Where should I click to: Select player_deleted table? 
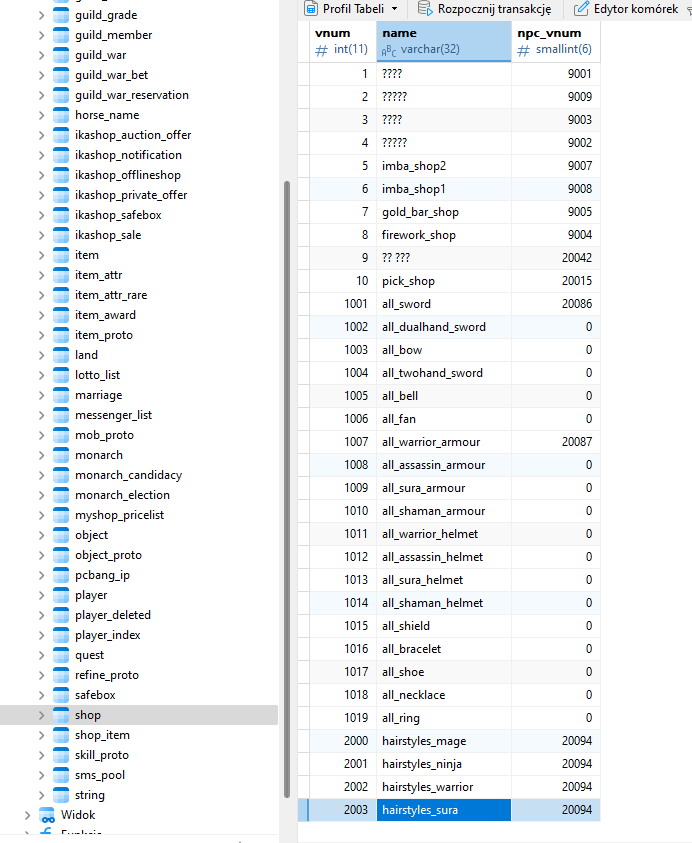[x=112, y=616]
